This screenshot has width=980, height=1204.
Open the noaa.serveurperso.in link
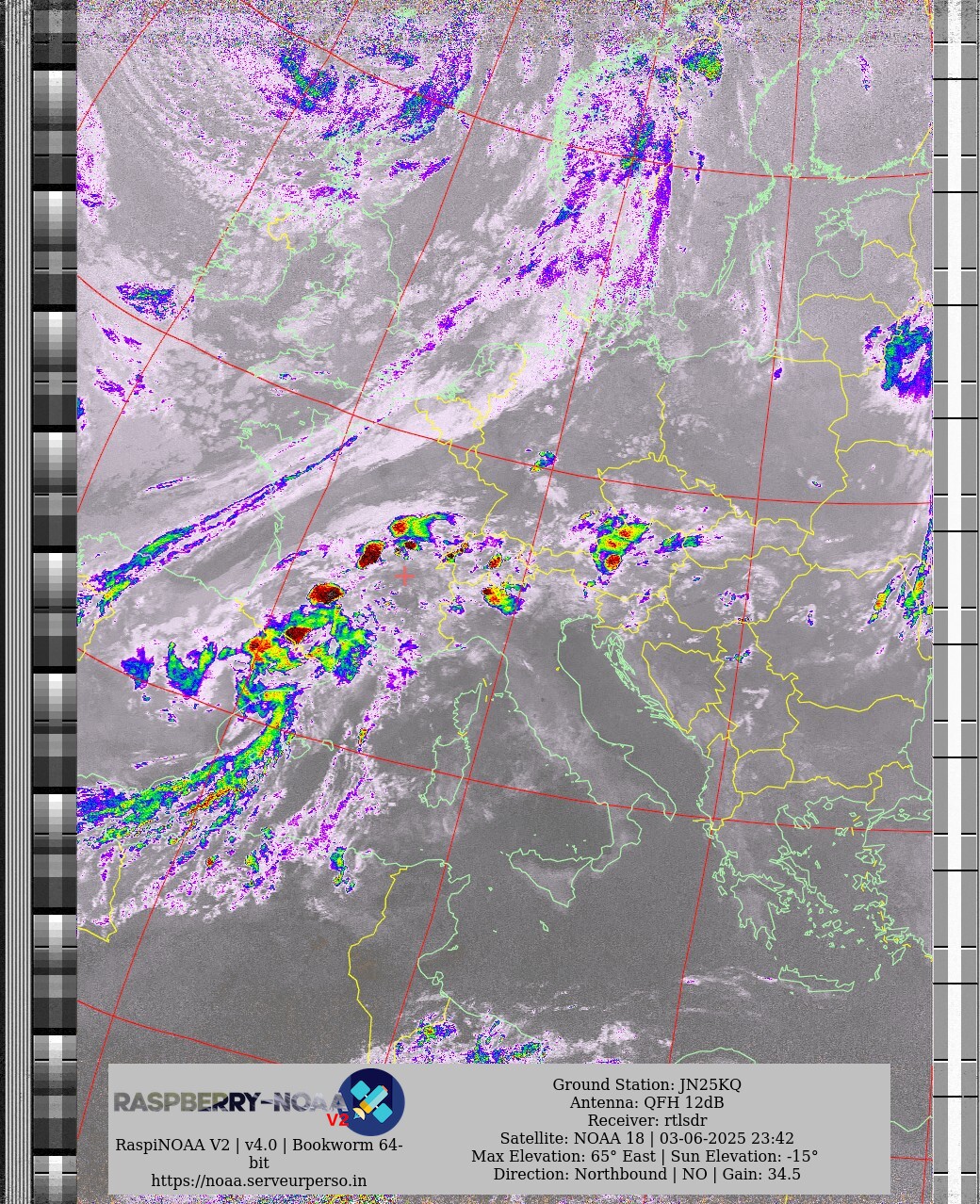259,1180
